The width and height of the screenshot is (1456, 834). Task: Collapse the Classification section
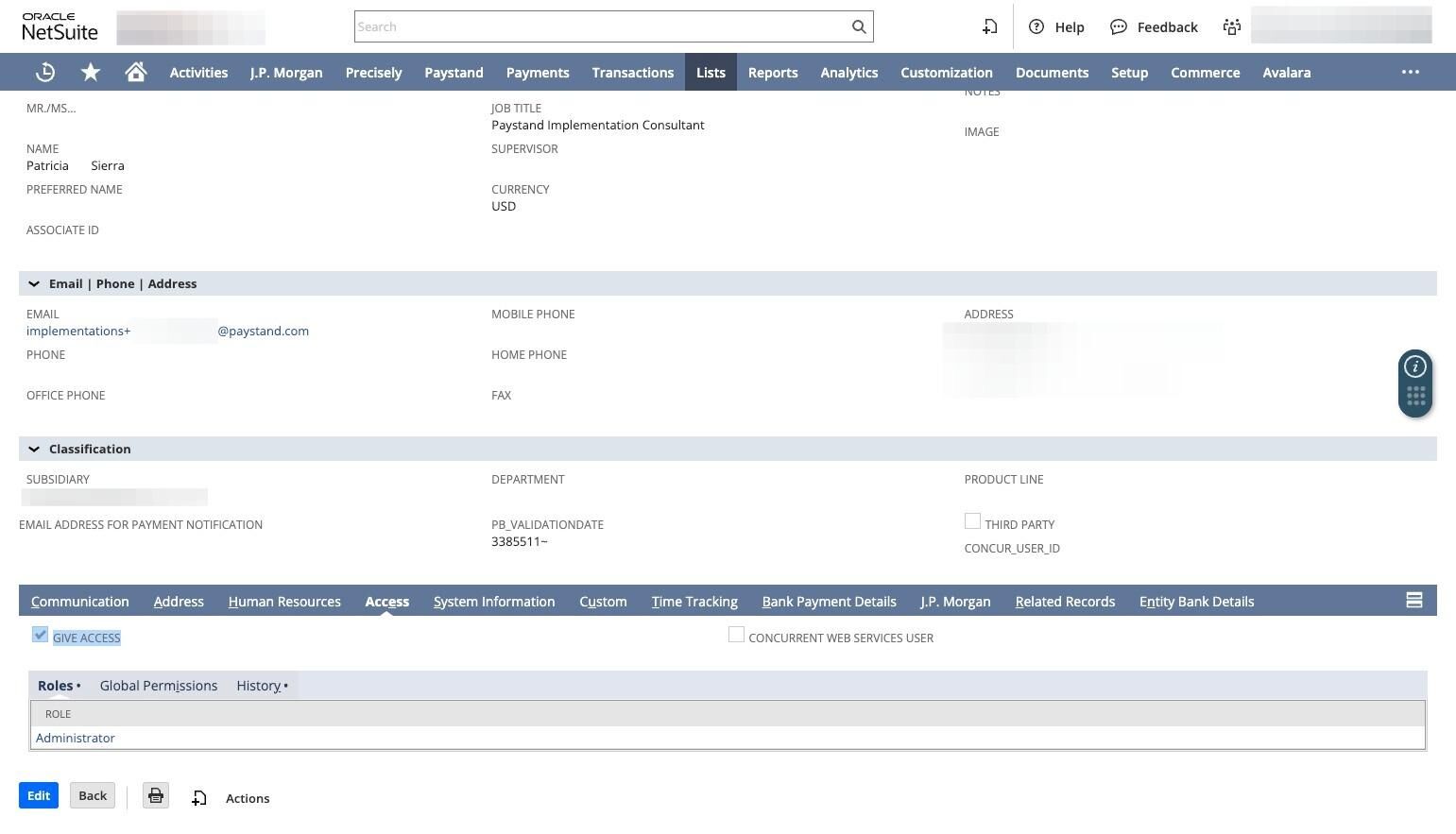34,449
